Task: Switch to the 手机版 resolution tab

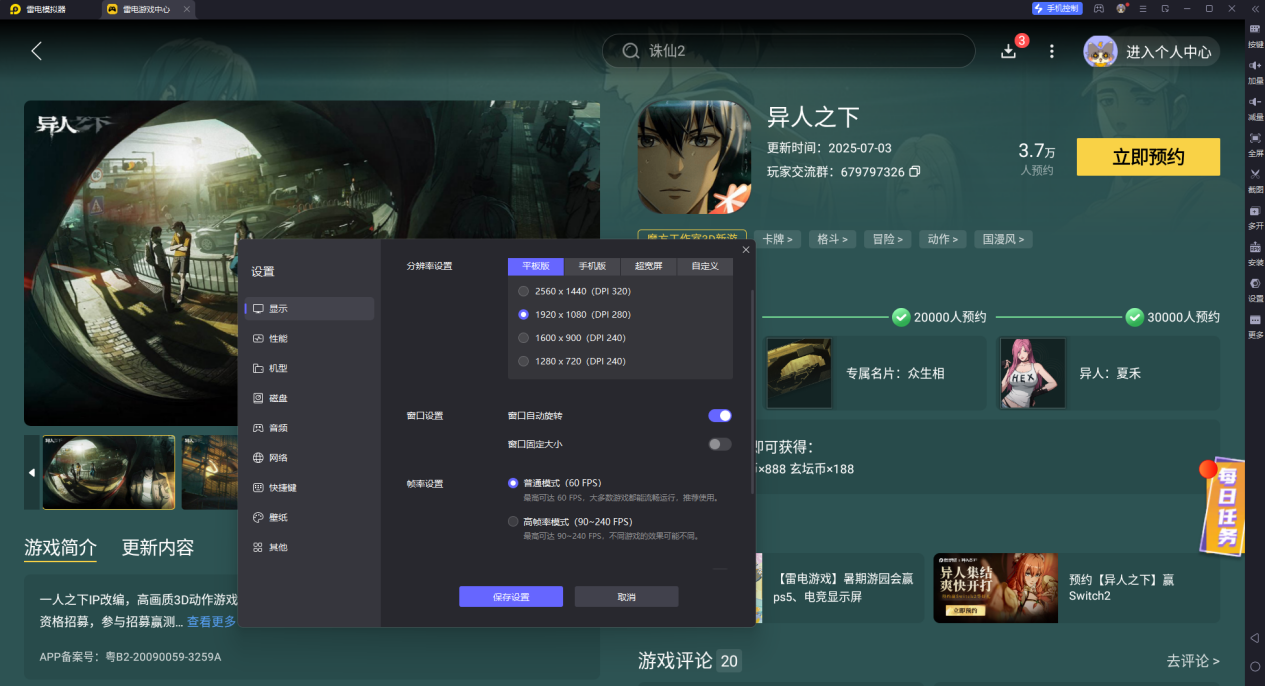Action: pos(592,266)
